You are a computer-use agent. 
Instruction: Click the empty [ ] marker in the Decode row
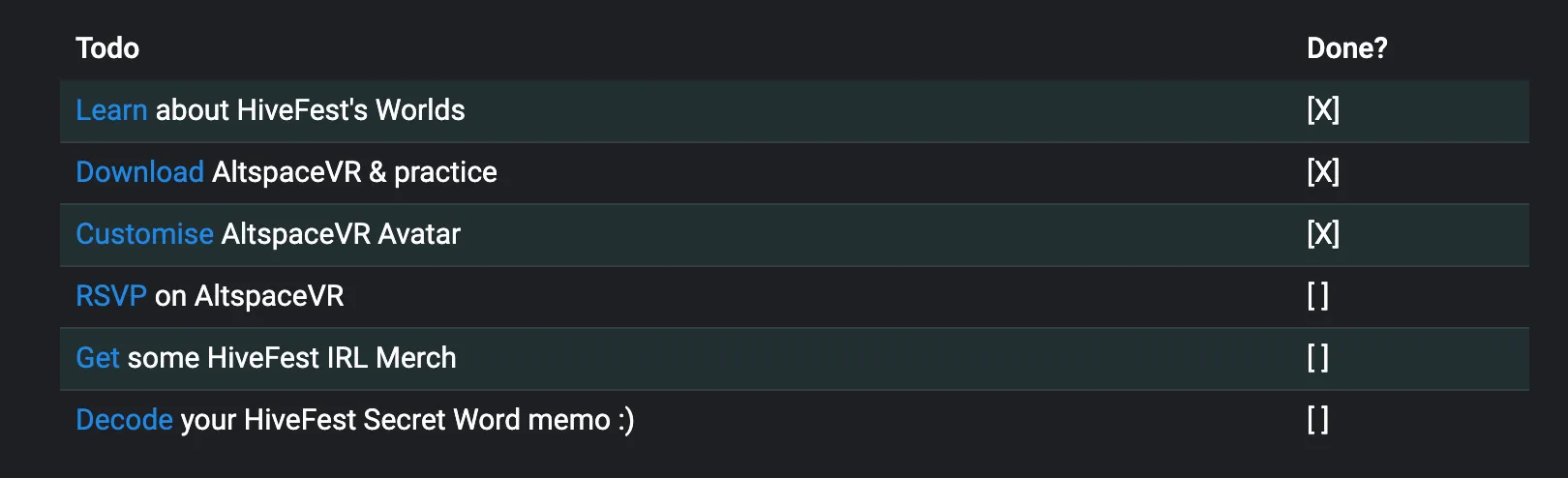tap(1317, 420)
